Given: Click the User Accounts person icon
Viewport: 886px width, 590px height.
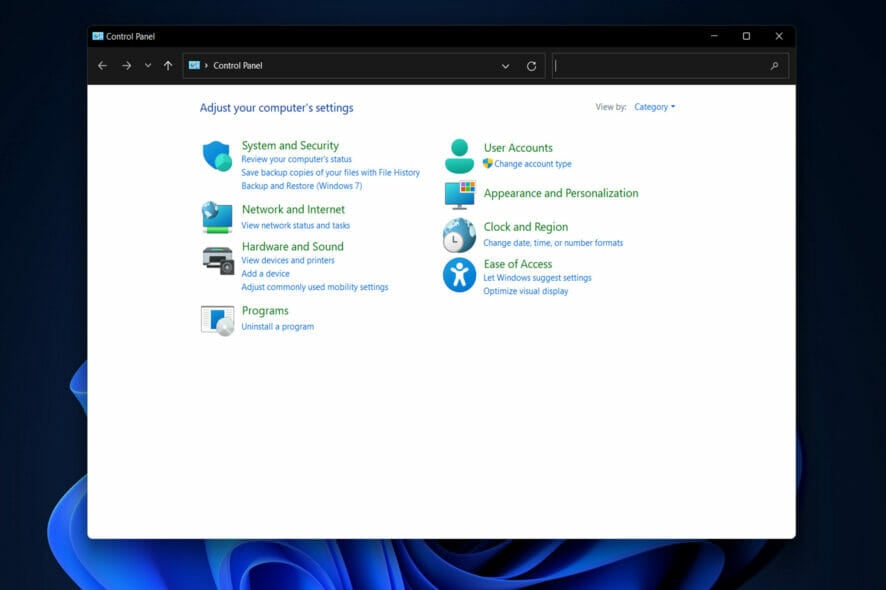Looking at the screenshot, I should tap(459, 156).
